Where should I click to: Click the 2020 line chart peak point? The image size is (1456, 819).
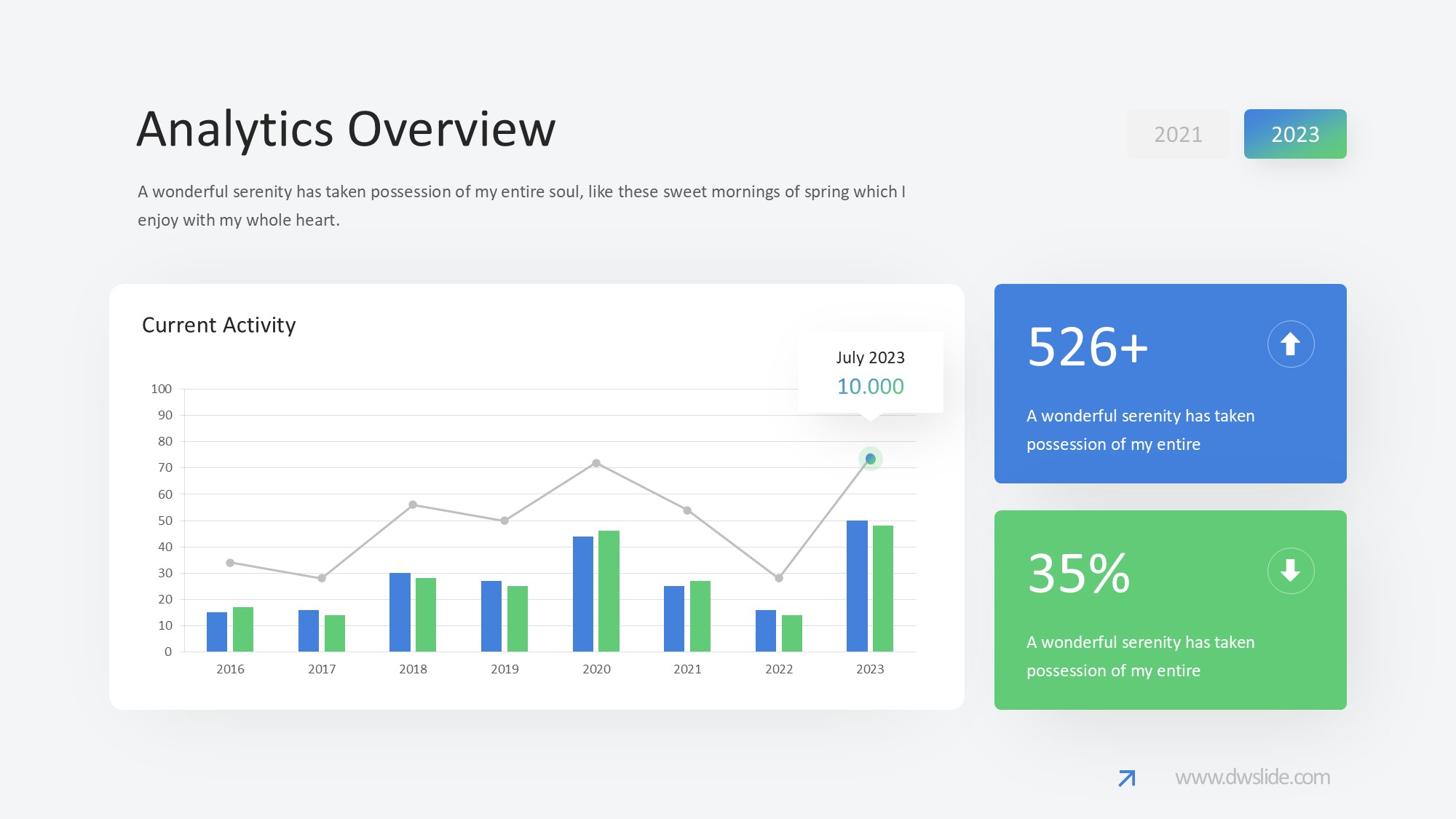(596, 463)
